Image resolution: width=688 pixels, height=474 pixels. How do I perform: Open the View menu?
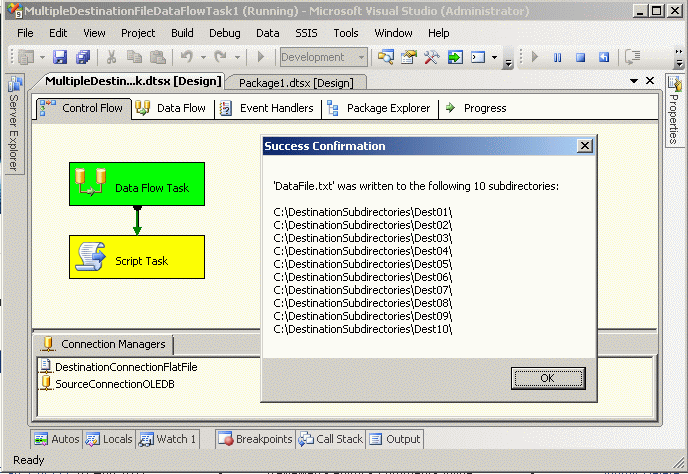coord(94,33)
